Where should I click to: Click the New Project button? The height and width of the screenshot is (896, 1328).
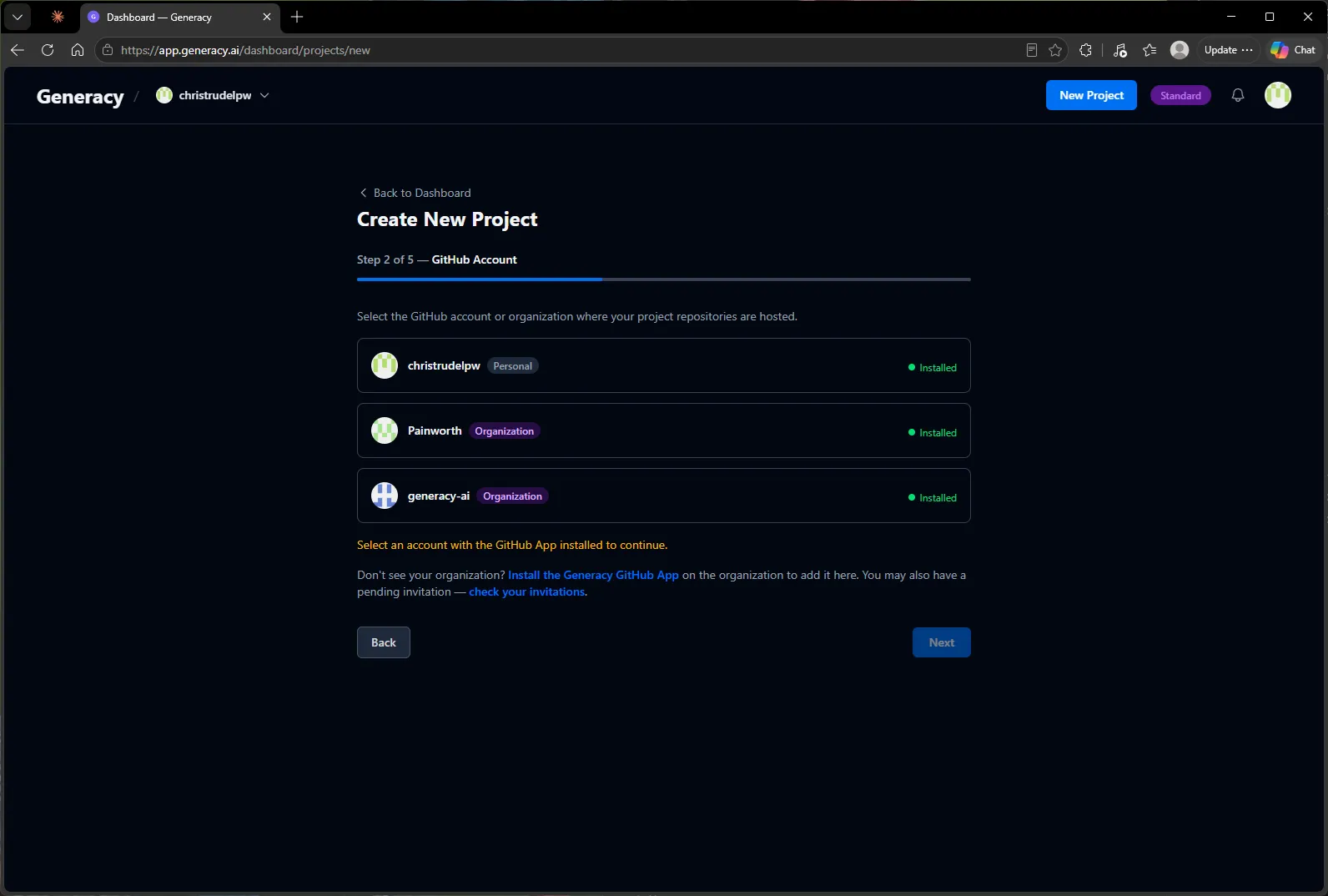coord(1091,95)
